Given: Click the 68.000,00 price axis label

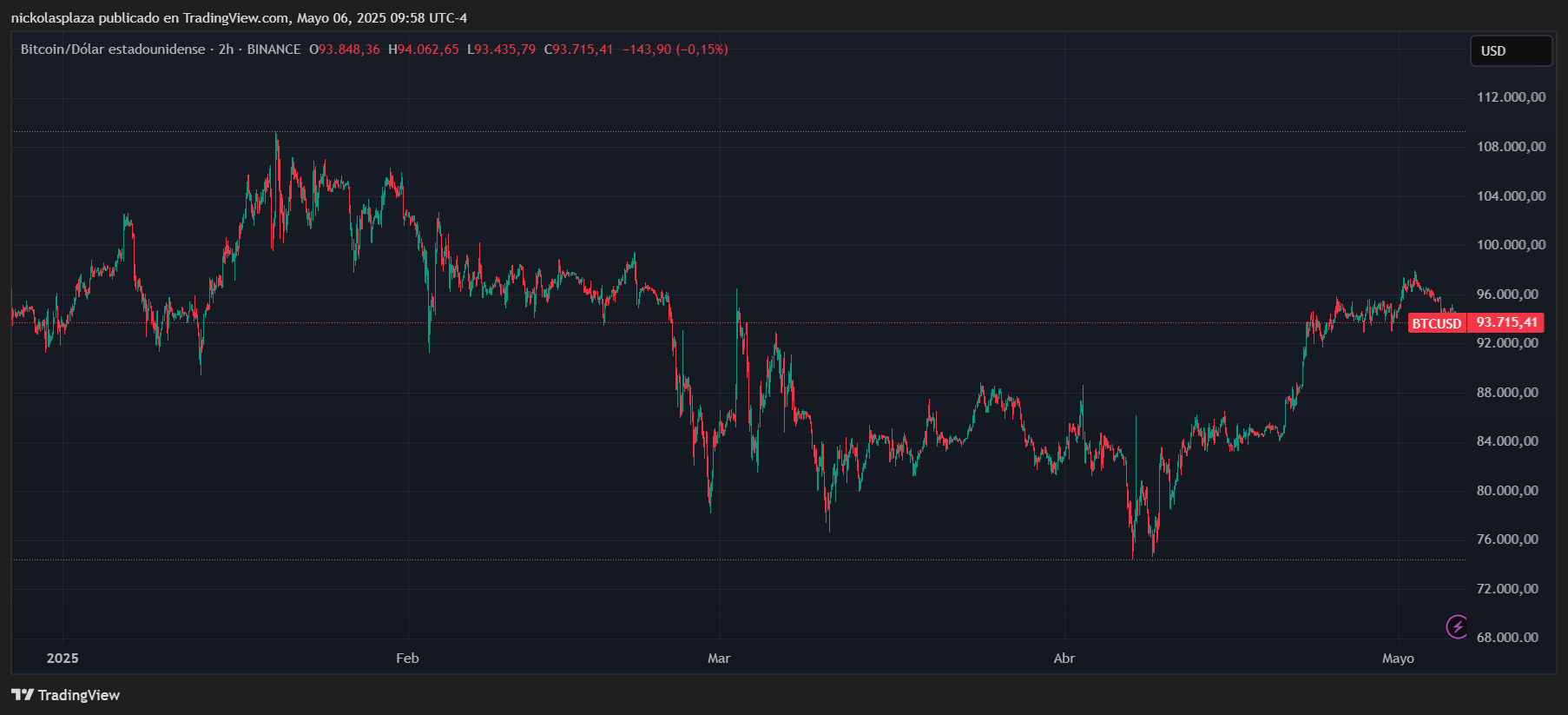Looking at the screenshot, I should pos(1507,638).
